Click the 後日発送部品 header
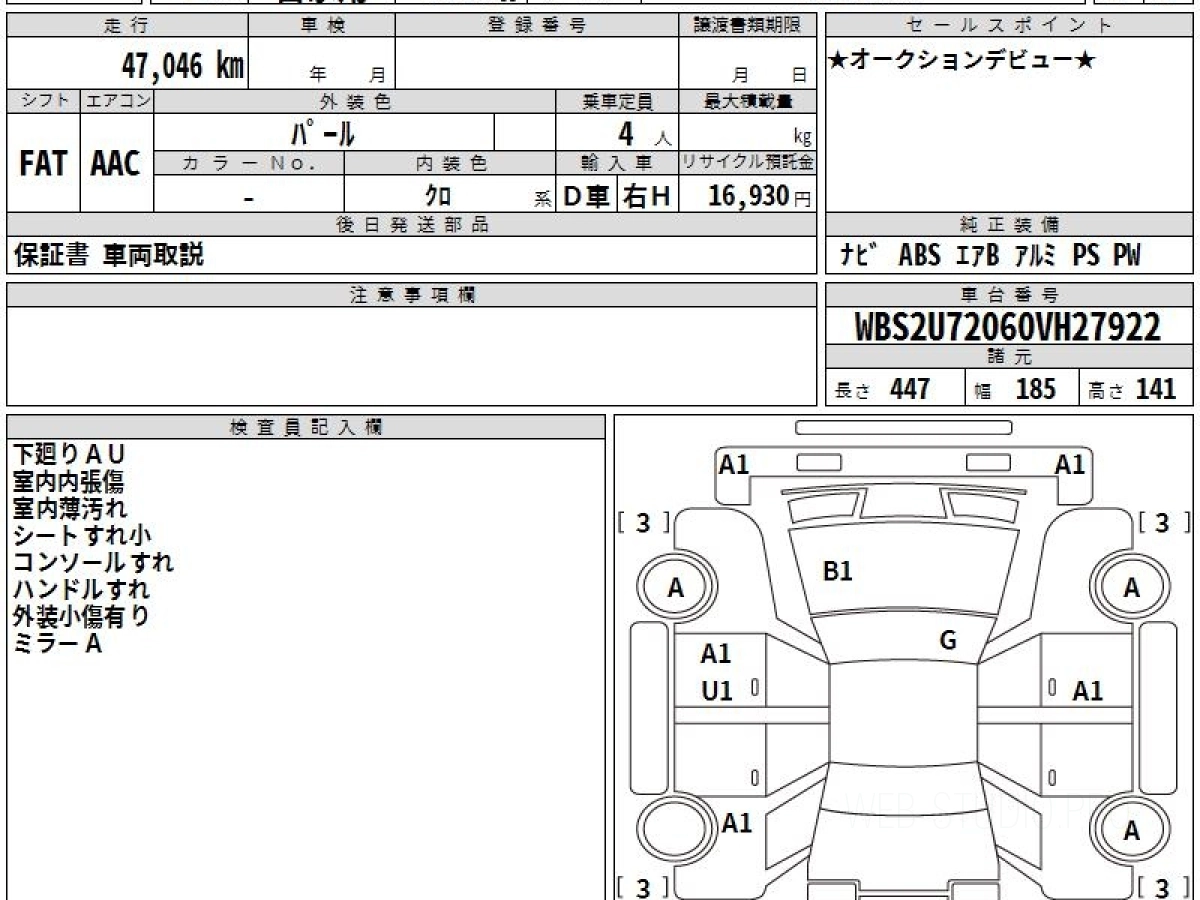 point(412,225)
